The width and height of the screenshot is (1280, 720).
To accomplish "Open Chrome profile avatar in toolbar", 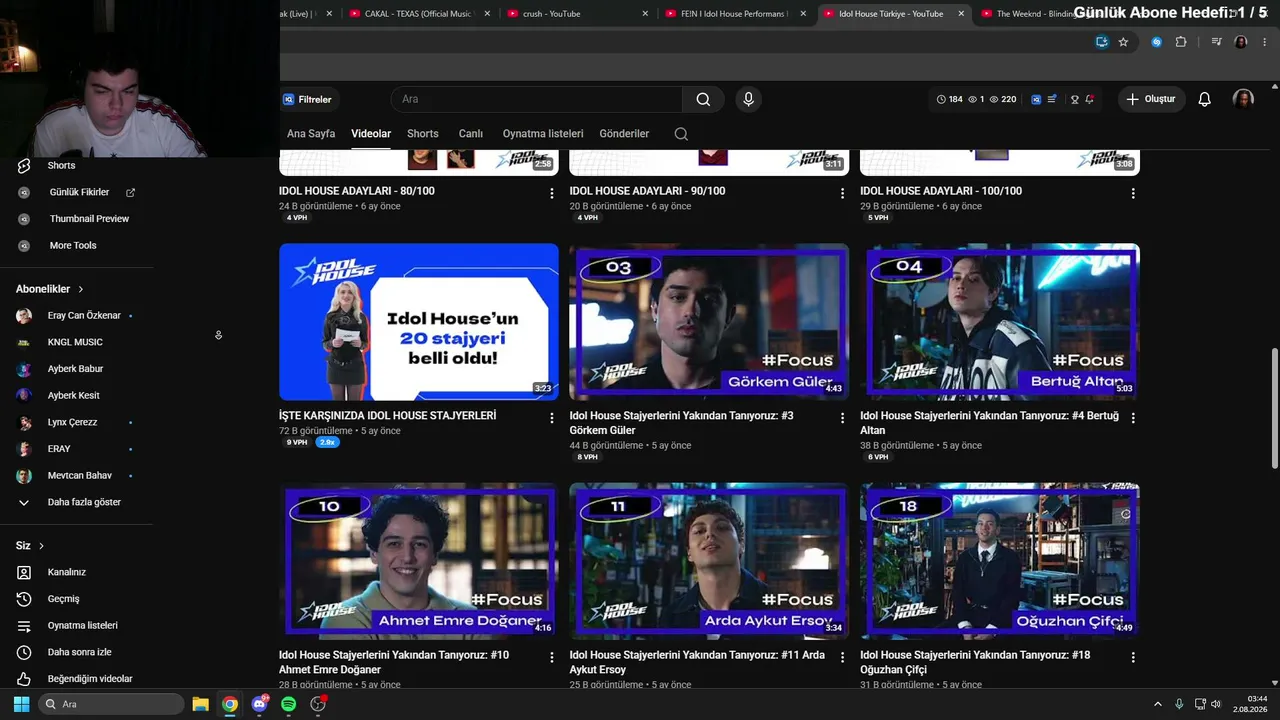I will coord(1241,42).
